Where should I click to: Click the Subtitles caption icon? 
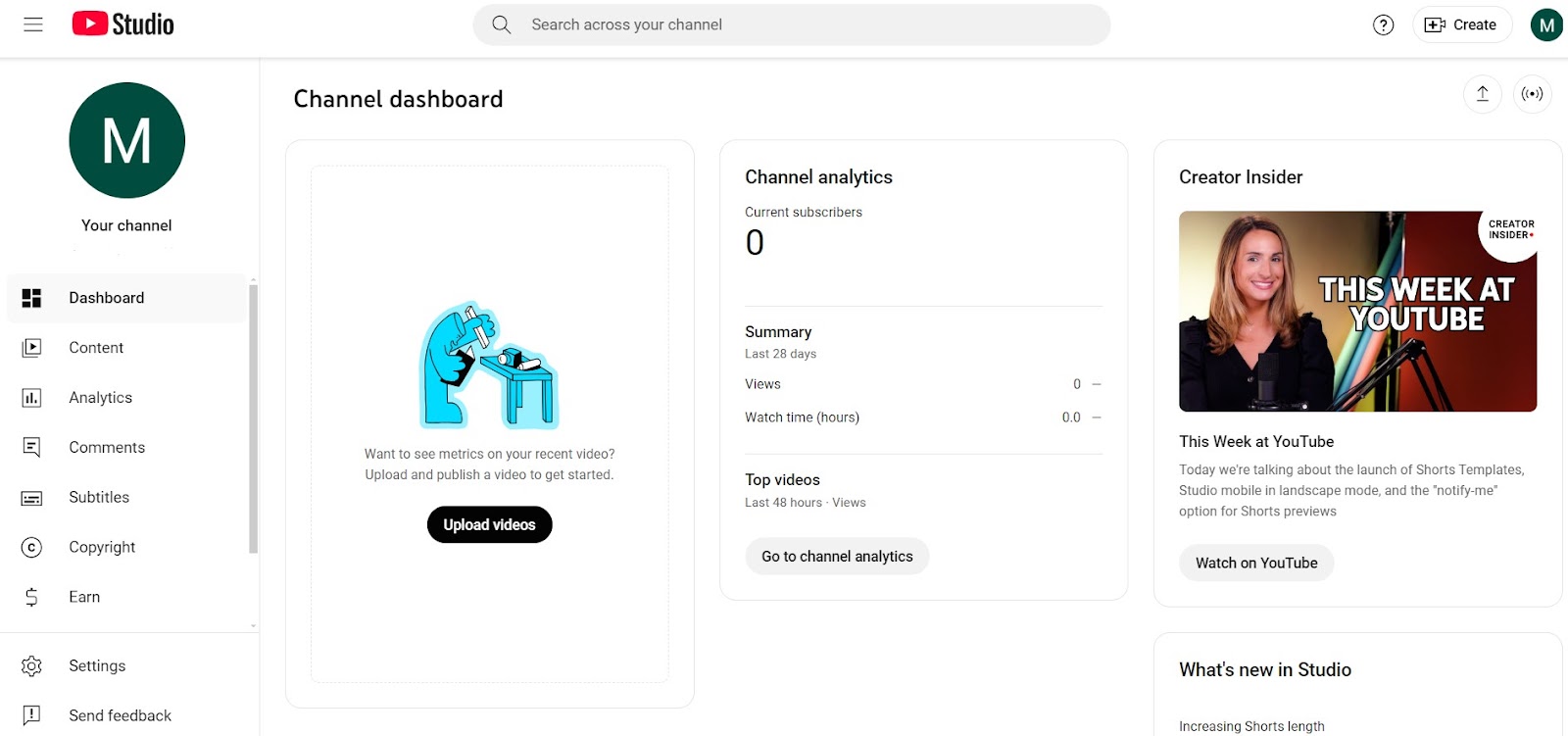click(31, 498)
